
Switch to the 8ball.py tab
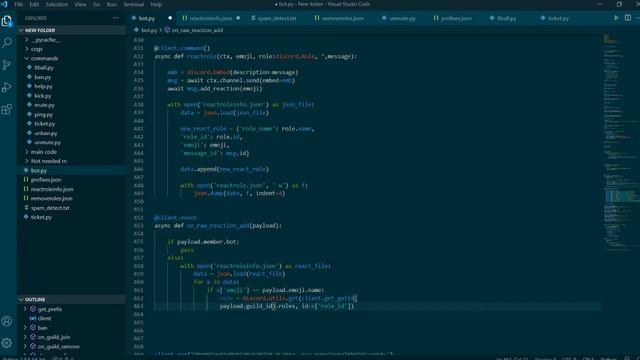(506, 18)
